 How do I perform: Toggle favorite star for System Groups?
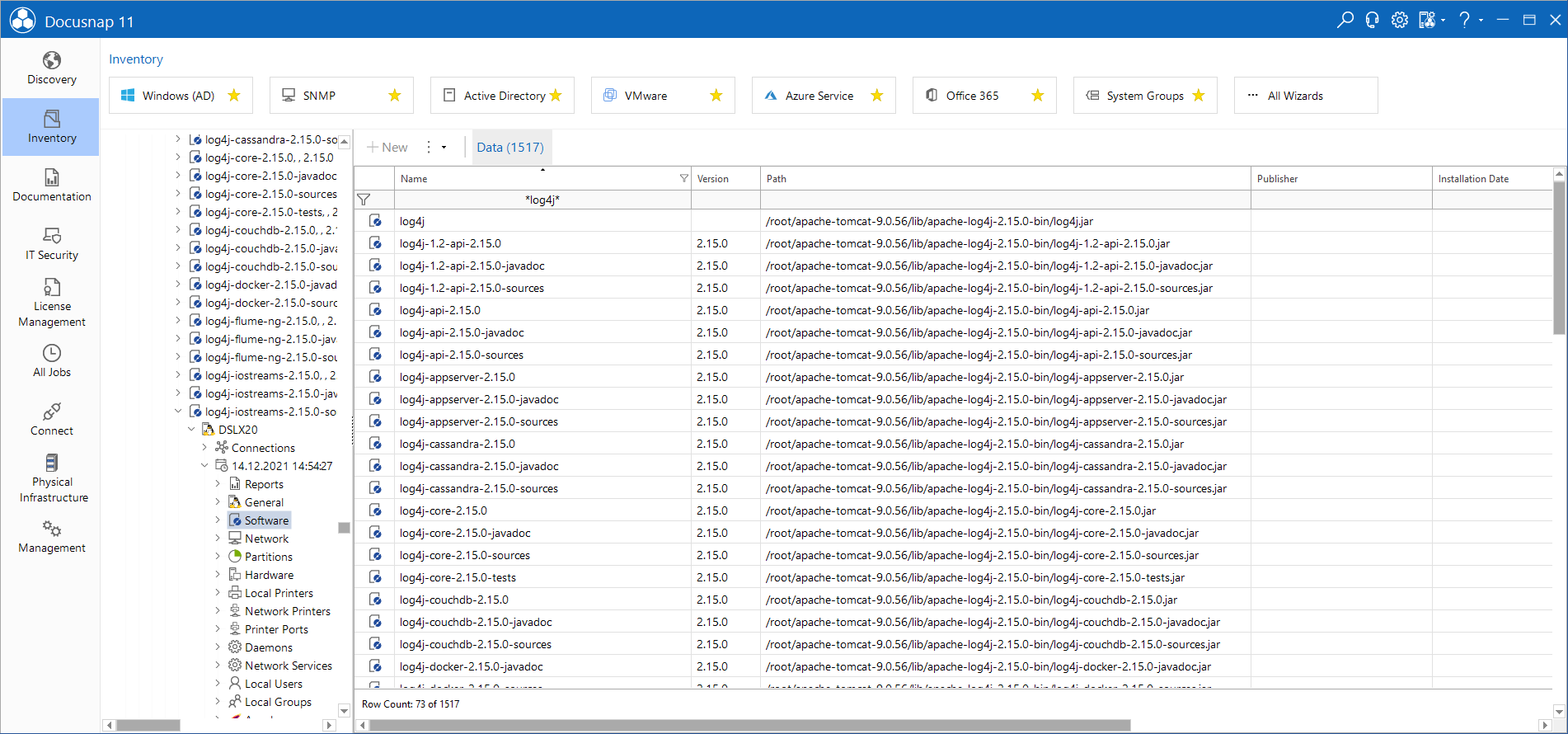click(1199, 96)
